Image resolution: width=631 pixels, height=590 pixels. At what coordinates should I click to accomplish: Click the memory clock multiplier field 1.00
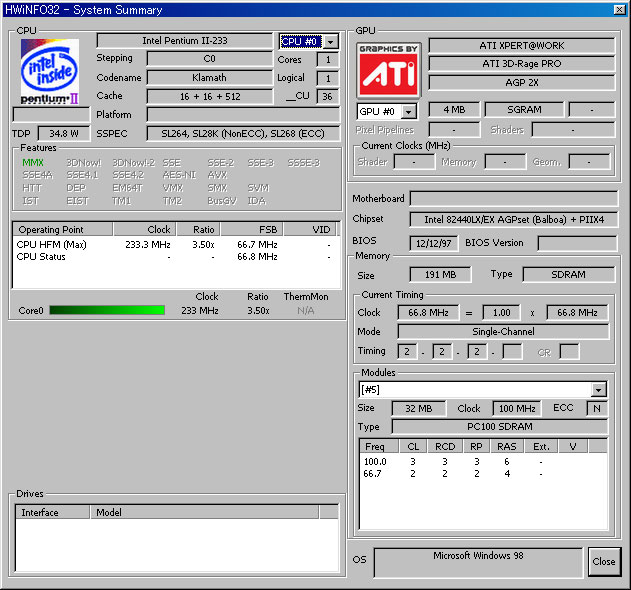coord(501,312)
